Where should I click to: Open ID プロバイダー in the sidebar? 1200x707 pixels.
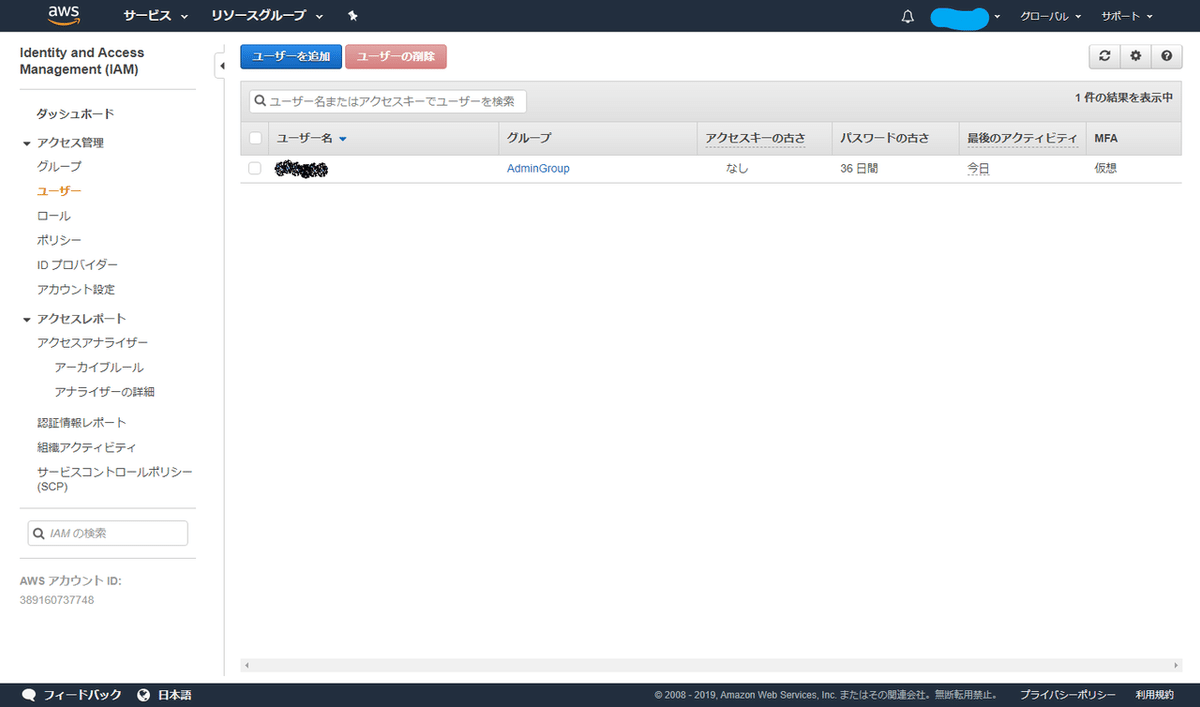77,265
